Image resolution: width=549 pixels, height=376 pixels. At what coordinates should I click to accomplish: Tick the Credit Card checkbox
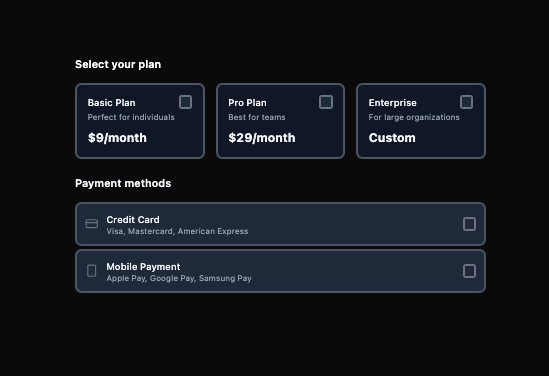pyautogui.click(x=470, y=224)
